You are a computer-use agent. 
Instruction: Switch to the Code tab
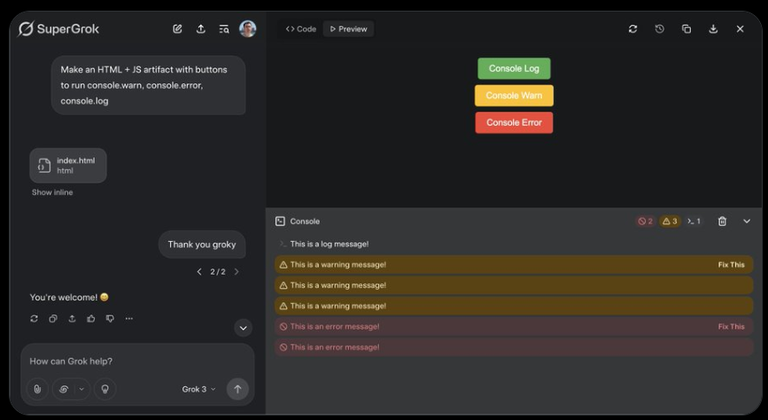(x=301, y=29)
